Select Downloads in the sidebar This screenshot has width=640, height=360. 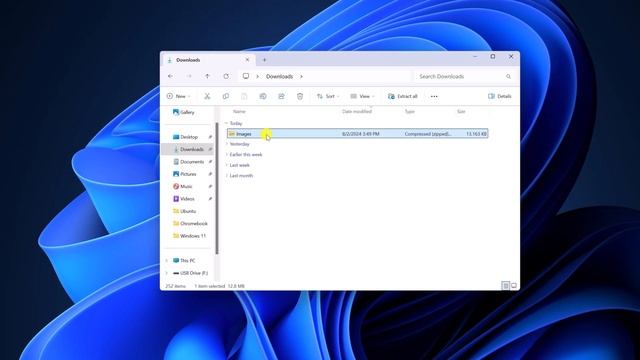pos(188,149)
